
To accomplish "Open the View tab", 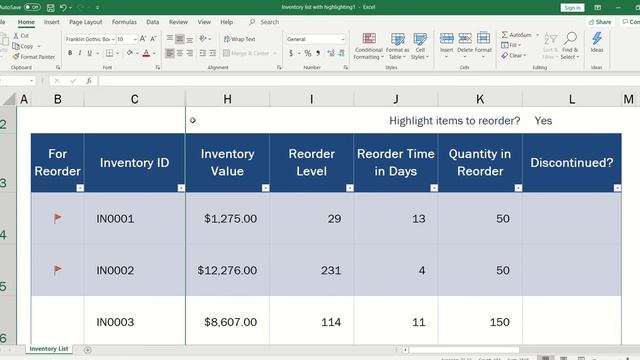I will [x=204, y=22].
